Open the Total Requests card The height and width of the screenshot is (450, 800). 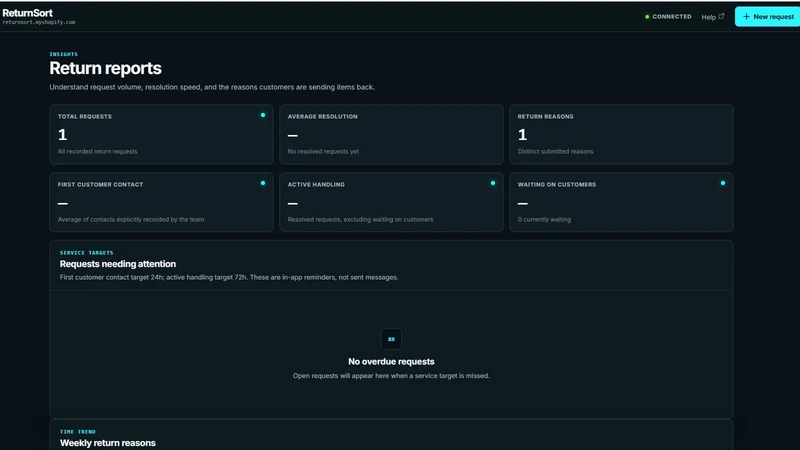161,135
